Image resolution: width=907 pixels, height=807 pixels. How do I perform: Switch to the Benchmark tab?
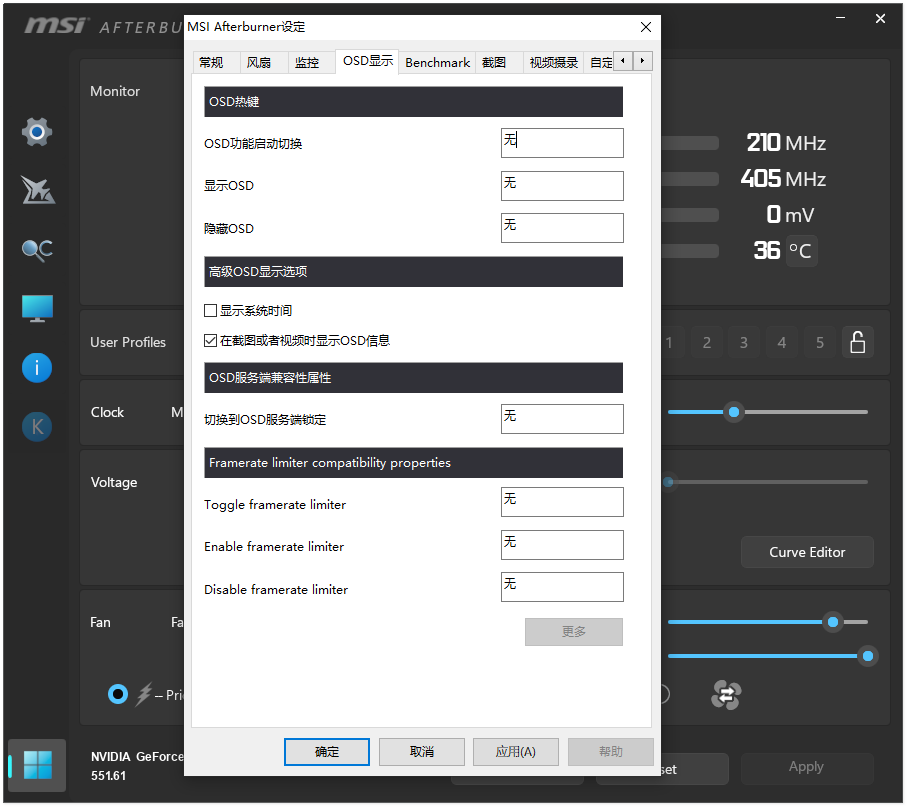pyautogui.click(x=437, y=61)
